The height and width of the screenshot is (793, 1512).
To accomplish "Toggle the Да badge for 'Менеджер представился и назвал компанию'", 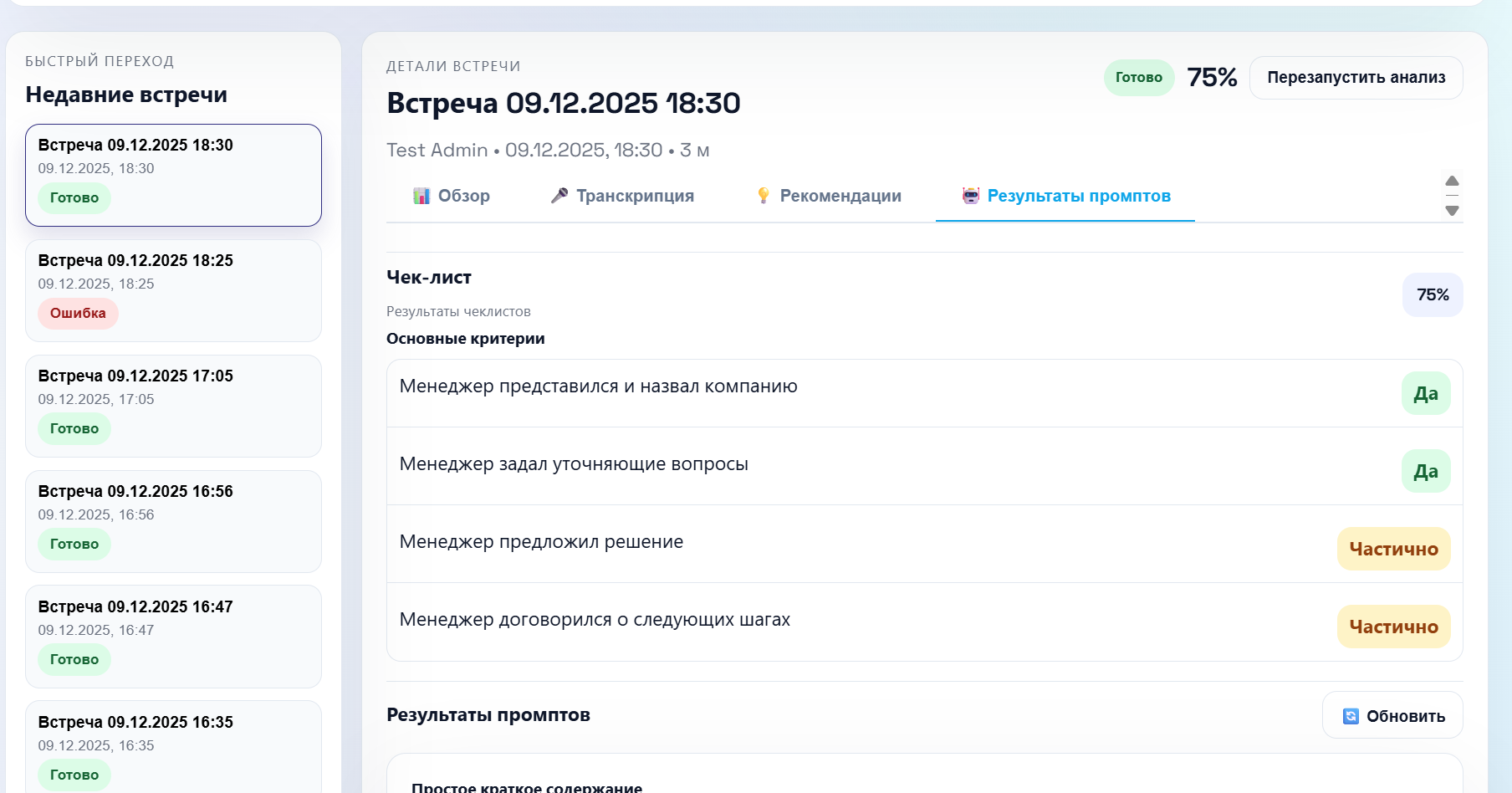I will click(x=1426, y=393).
